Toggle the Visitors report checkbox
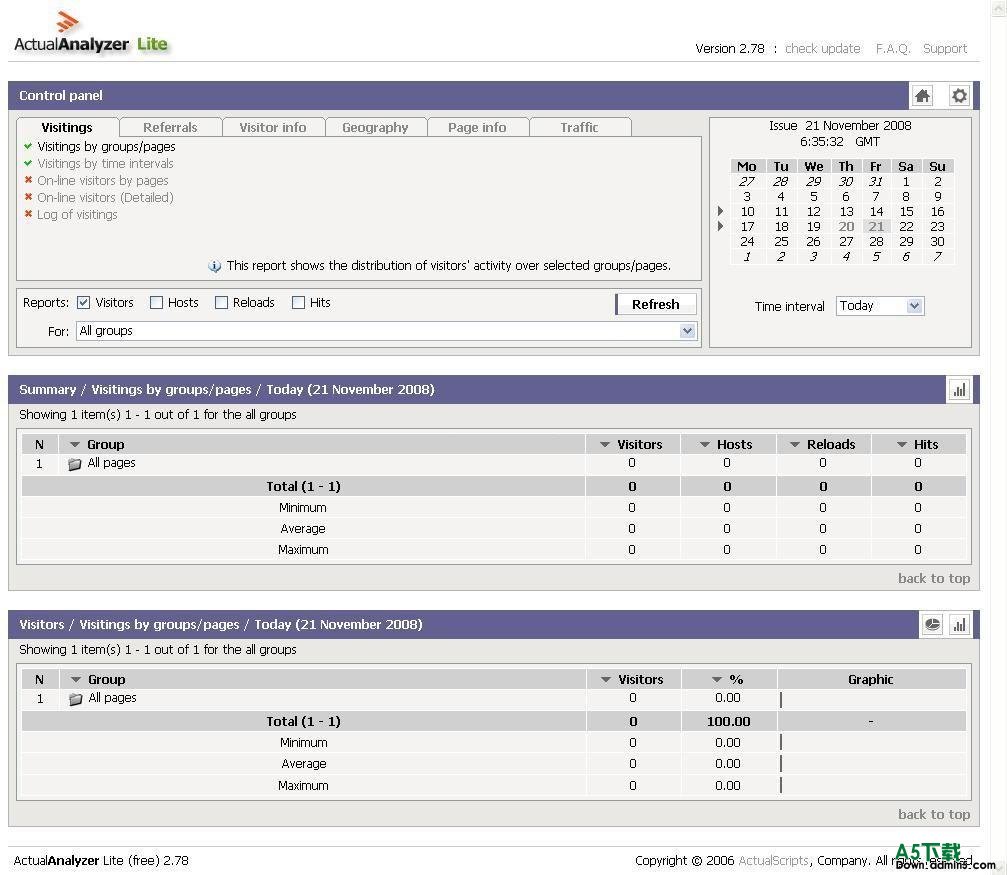 83,303
